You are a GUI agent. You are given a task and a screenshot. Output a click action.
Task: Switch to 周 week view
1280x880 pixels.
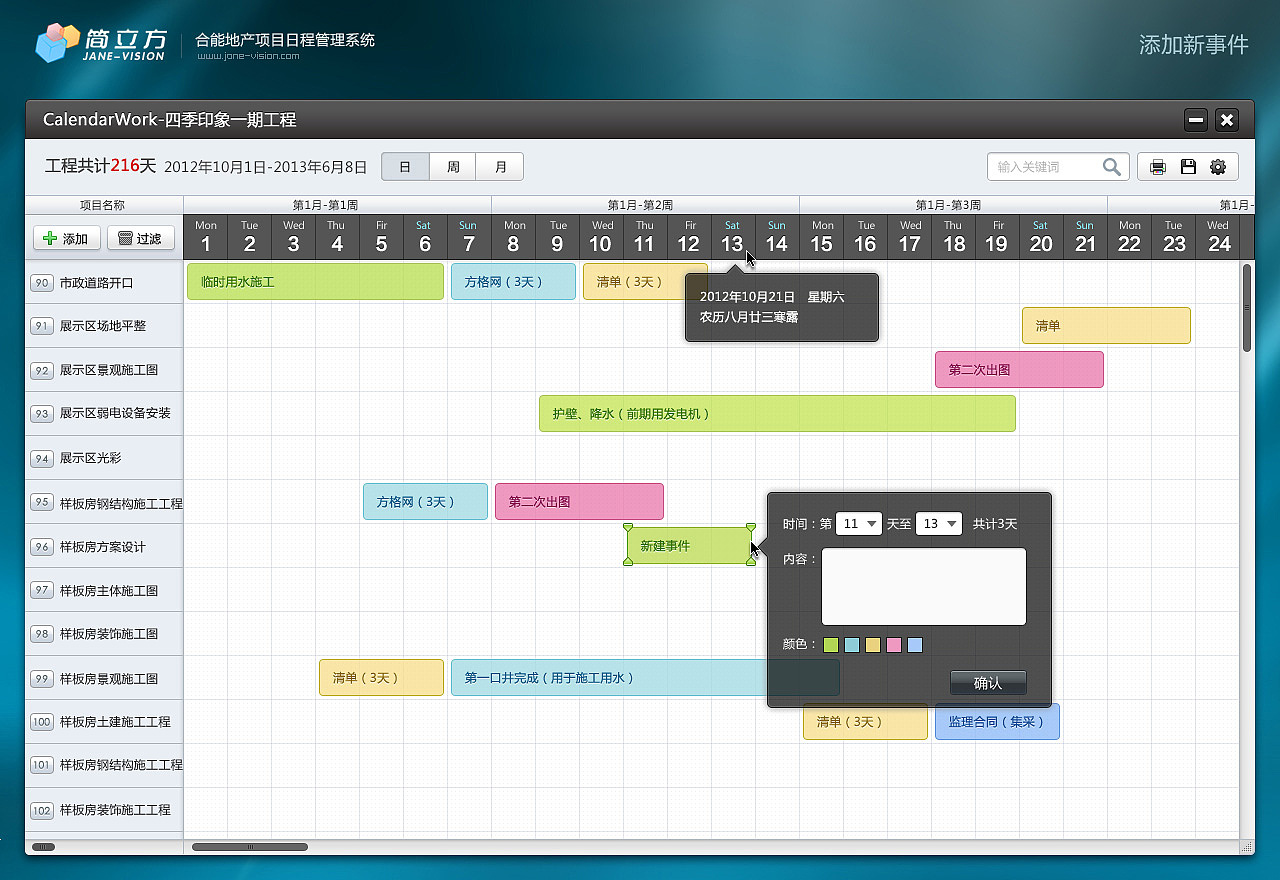[453, 167]
